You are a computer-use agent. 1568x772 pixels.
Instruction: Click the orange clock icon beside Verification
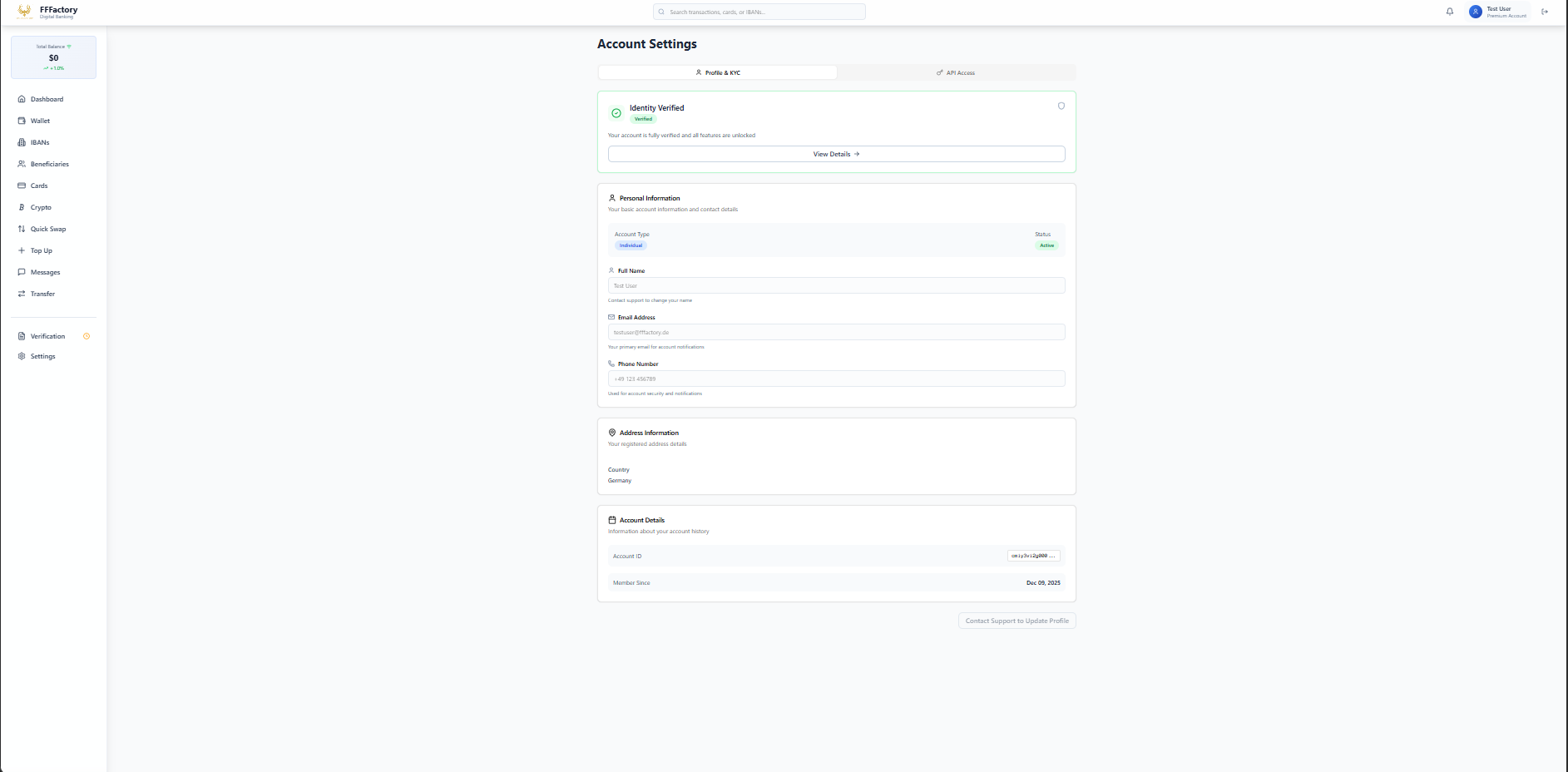tap(87, 336)
